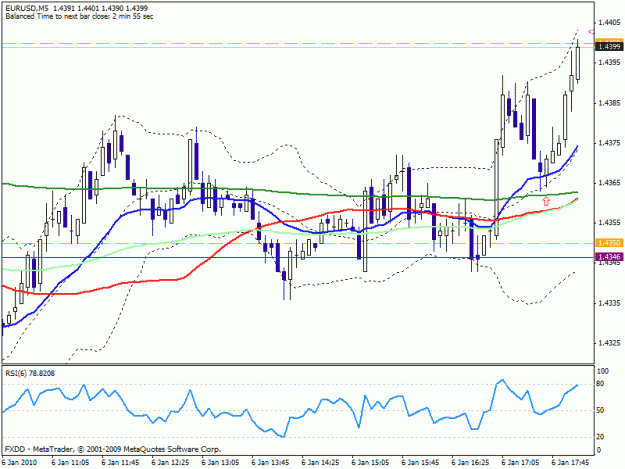The image size is (625, 469).
Task: Click the 1.4385 price axis label
Action: [609, 103]
